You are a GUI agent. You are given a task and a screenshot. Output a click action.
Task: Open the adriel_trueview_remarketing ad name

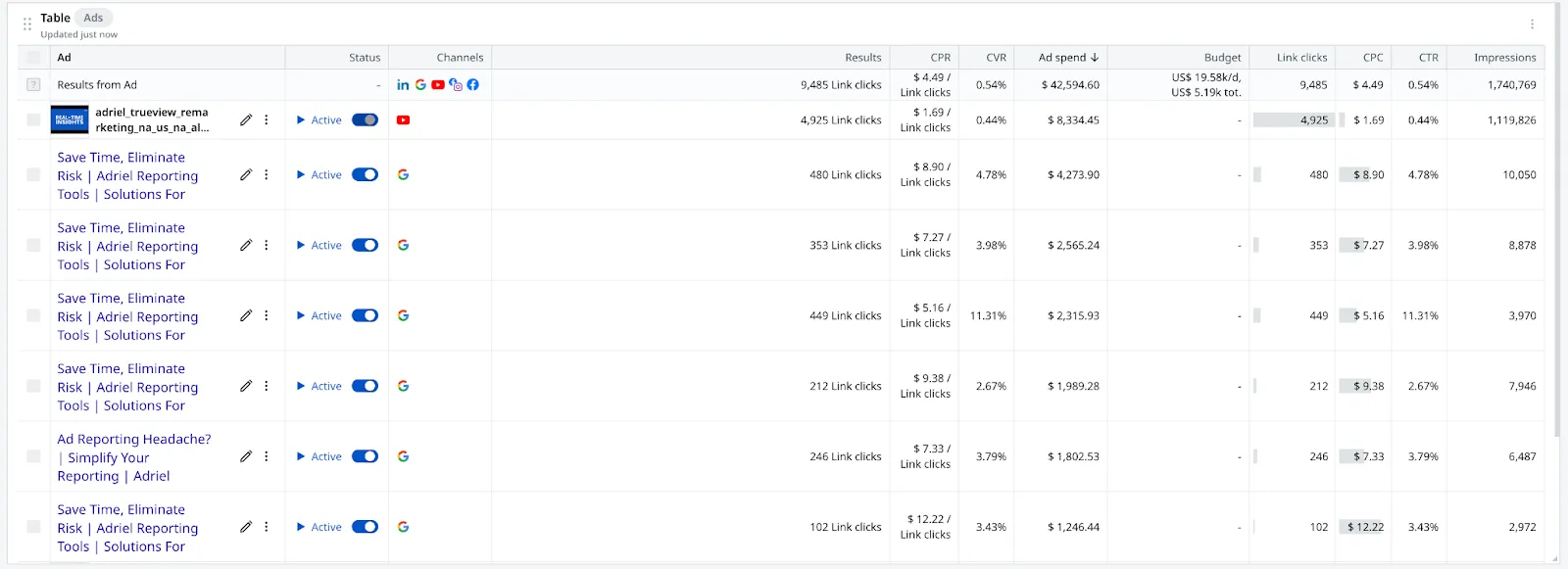[x=152, y=120]
